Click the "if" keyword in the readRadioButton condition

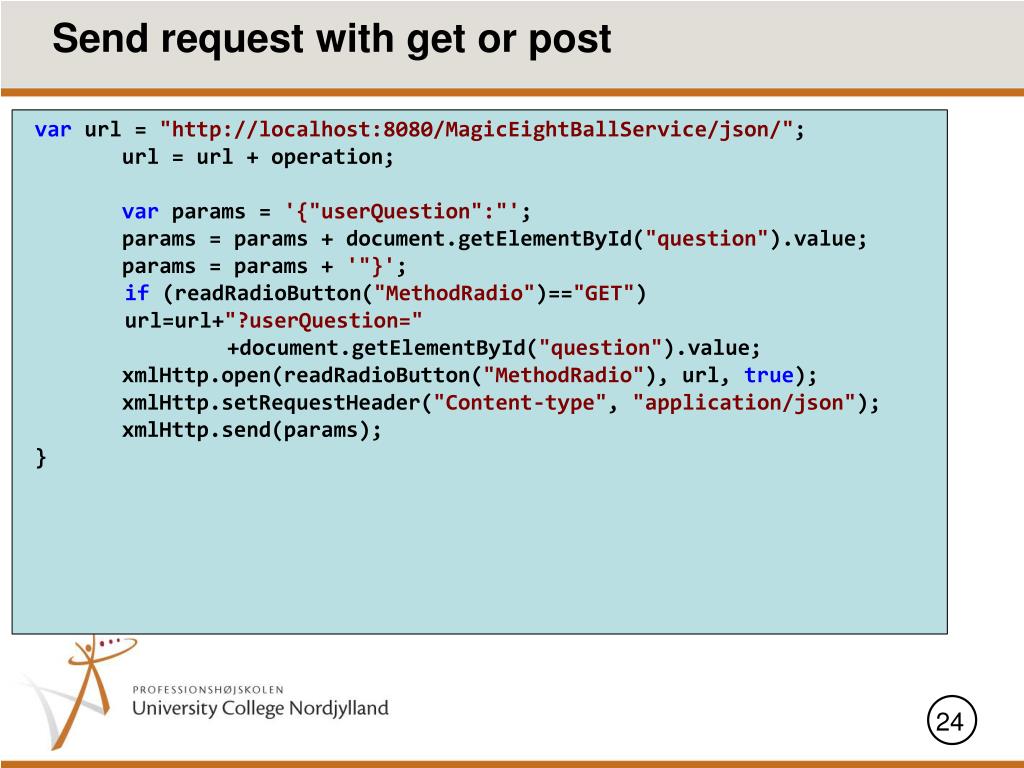pos(136,293)
